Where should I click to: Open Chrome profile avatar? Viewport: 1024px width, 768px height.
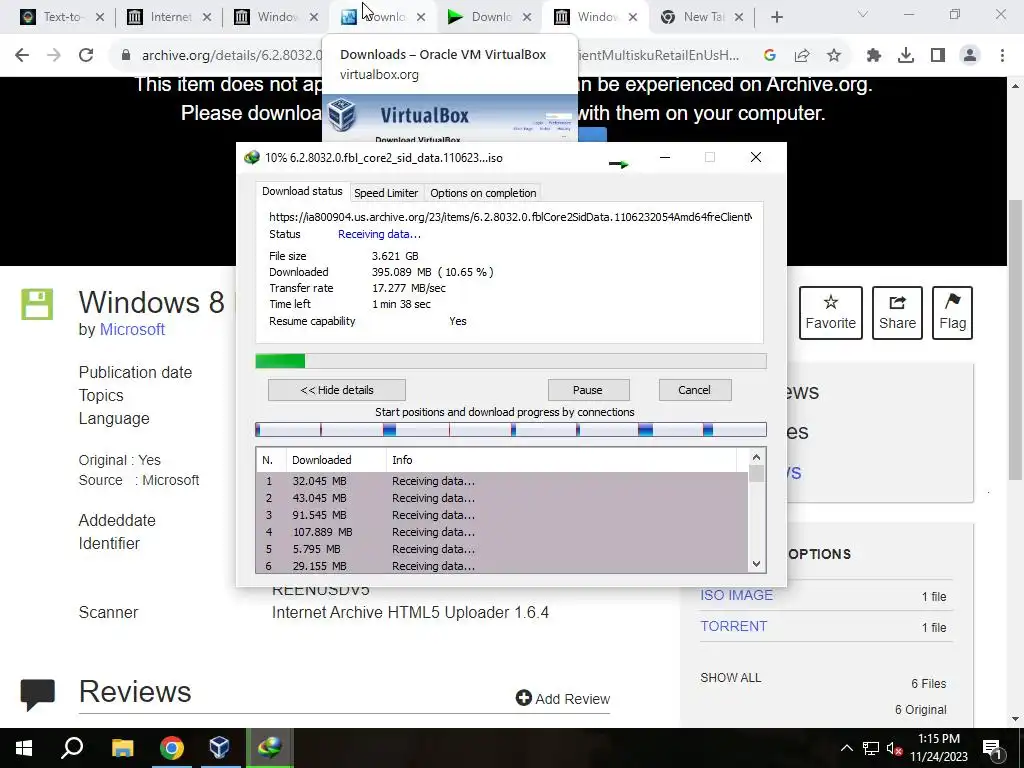[970, 56]
